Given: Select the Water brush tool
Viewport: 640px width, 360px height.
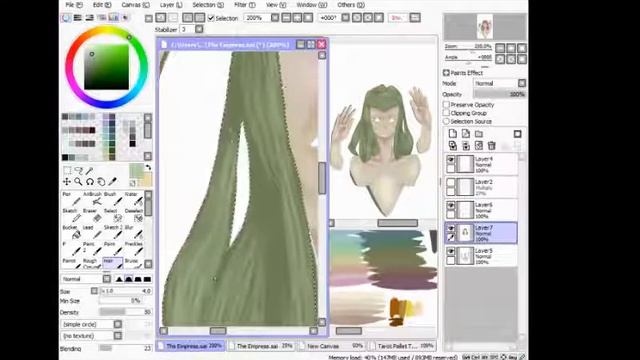Looking at the screenshot, I should pyautogui.click(x=134, y=198).
